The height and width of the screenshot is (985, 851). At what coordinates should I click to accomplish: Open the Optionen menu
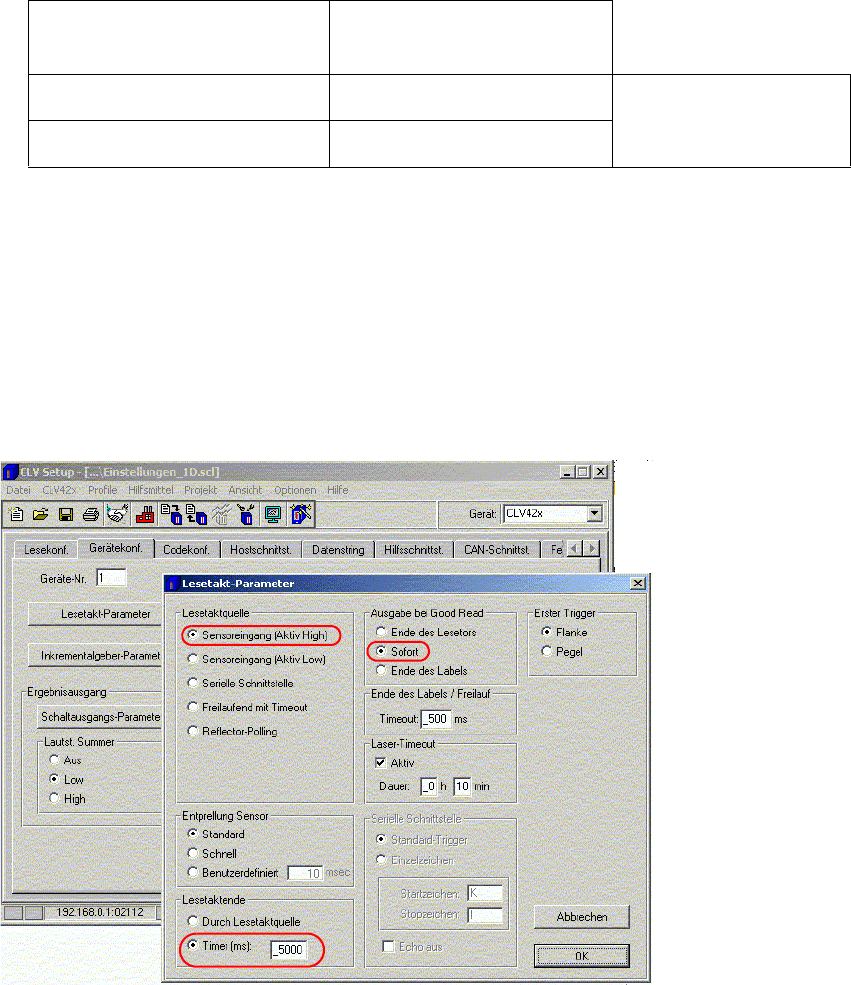click(x=295, y=490)
